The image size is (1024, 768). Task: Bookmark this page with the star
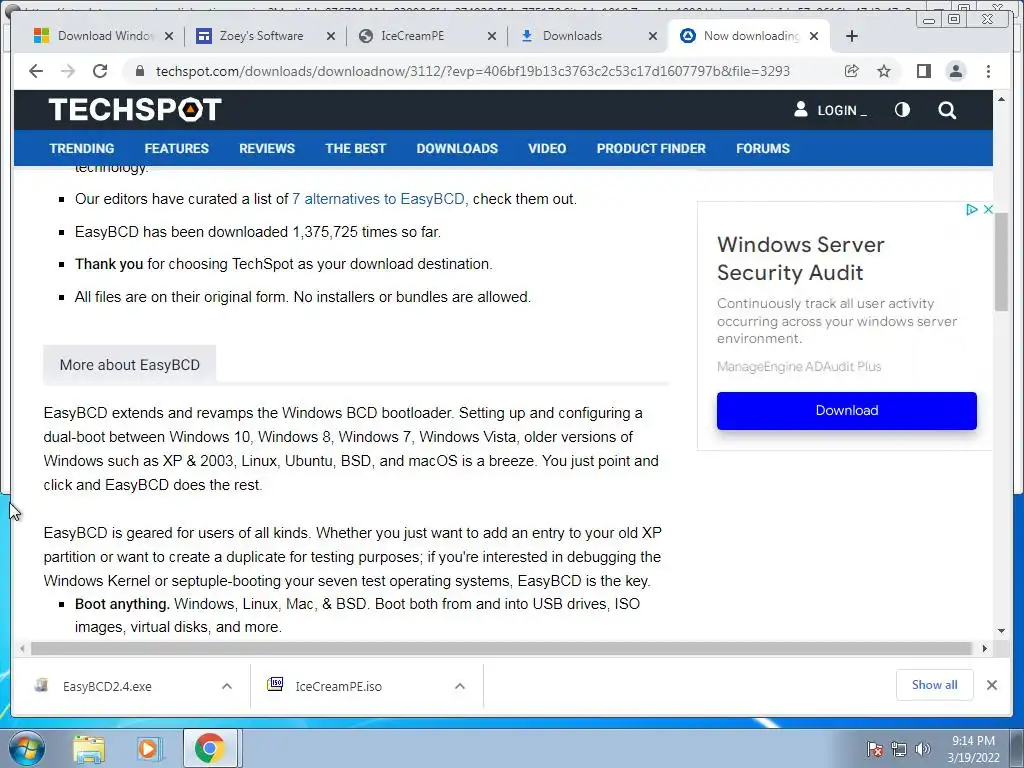tap(884, 71)
